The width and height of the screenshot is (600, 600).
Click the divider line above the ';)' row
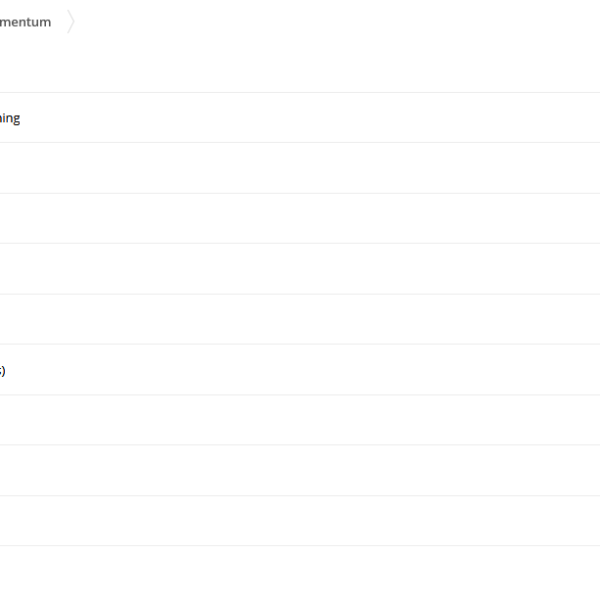pyautogui.click(x=300, y=344)
